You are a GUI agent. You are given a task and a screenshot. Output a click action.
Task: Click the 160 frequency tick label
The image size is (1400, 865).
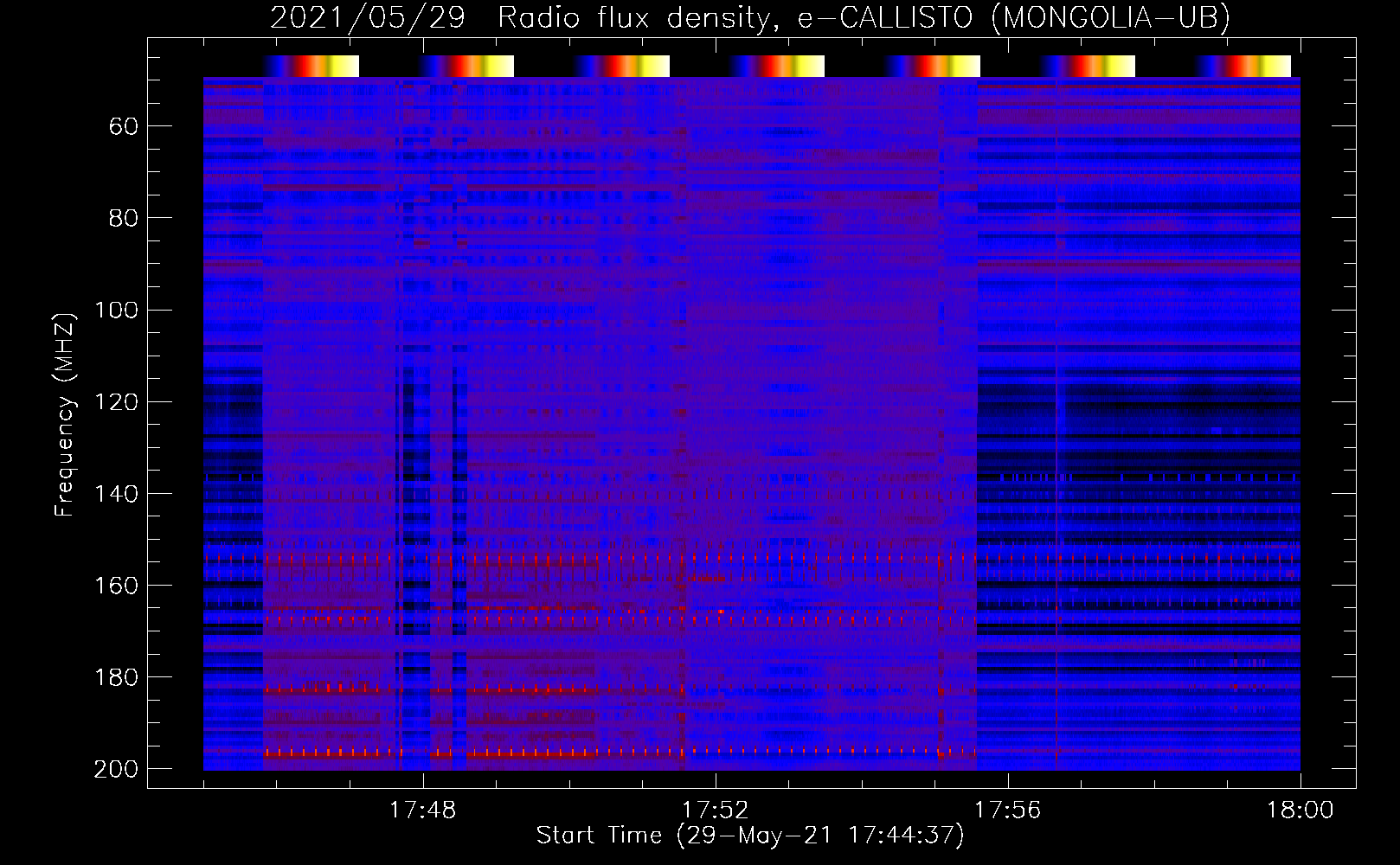[117, 586]
